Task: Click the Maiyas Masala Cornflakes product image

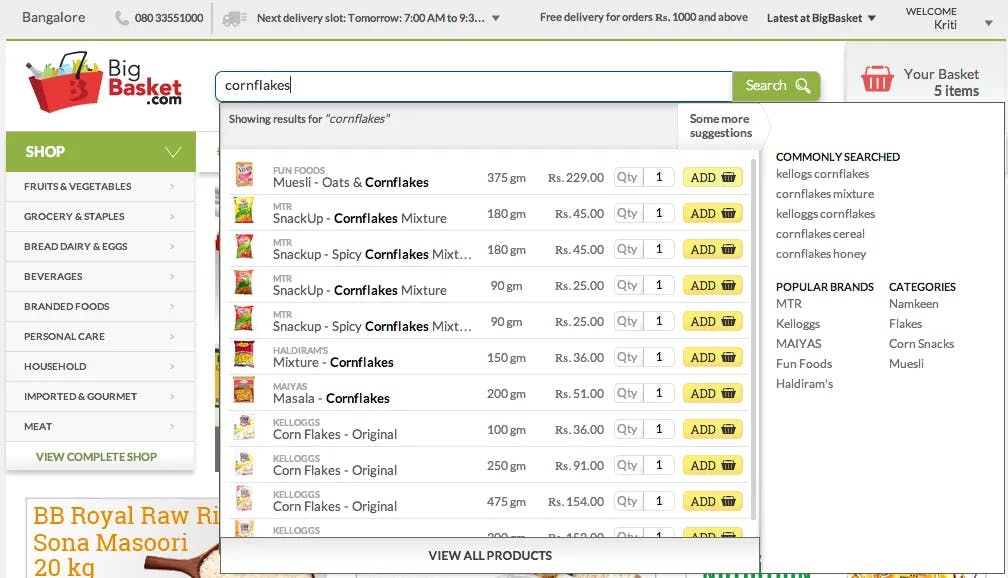Action: point(244,391)
